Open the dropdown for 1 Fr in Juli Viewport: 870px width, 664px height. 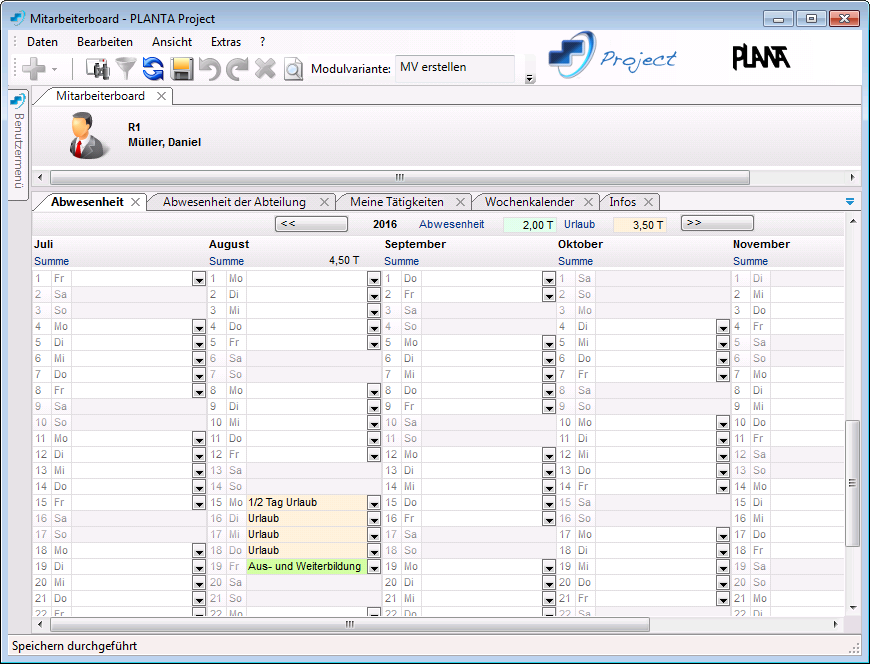click(199, 279)
